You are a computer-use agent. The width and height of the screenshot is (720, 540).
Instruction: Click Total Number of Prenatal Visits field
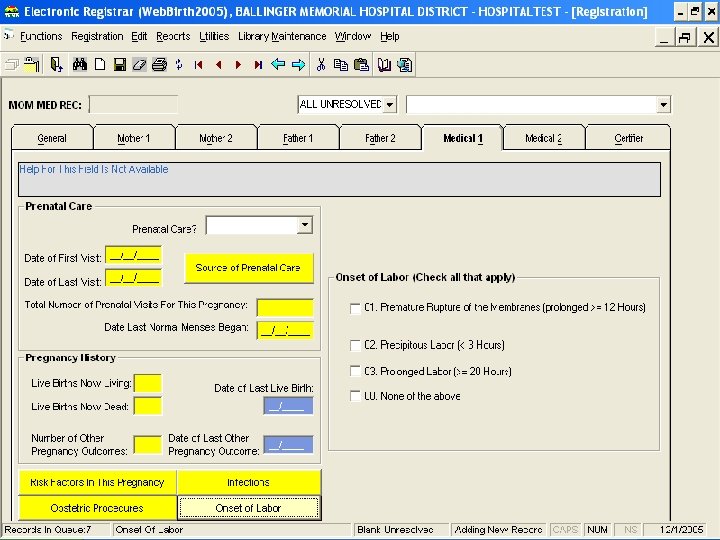(x=285, y=307)
